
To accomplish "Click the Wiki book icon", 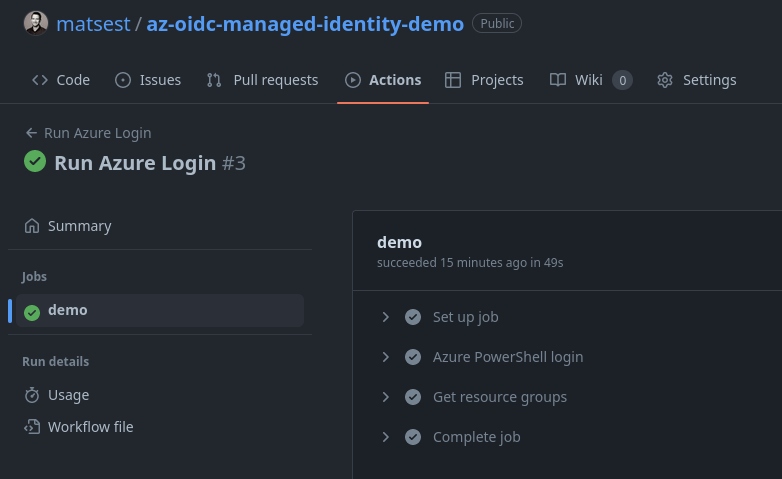I will [558, 80].
